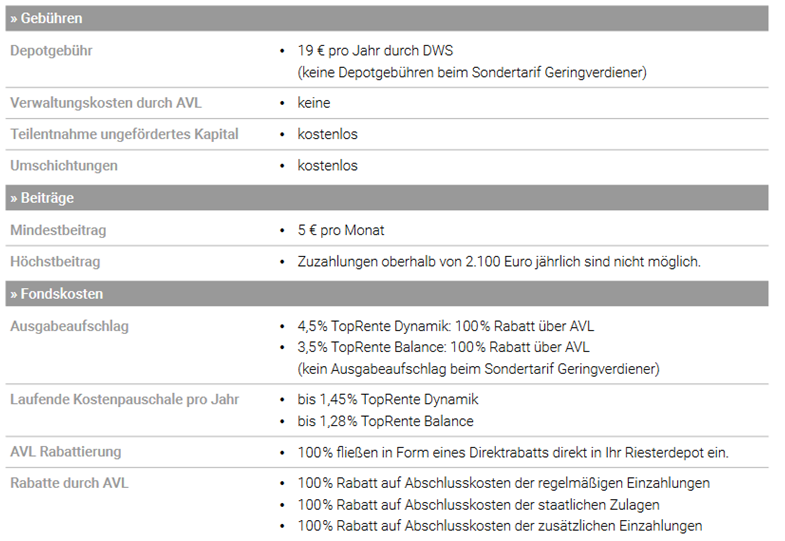Select the Ausgabeaufschlag row label
The image size is (785, 541).
(x=69, y=326)
